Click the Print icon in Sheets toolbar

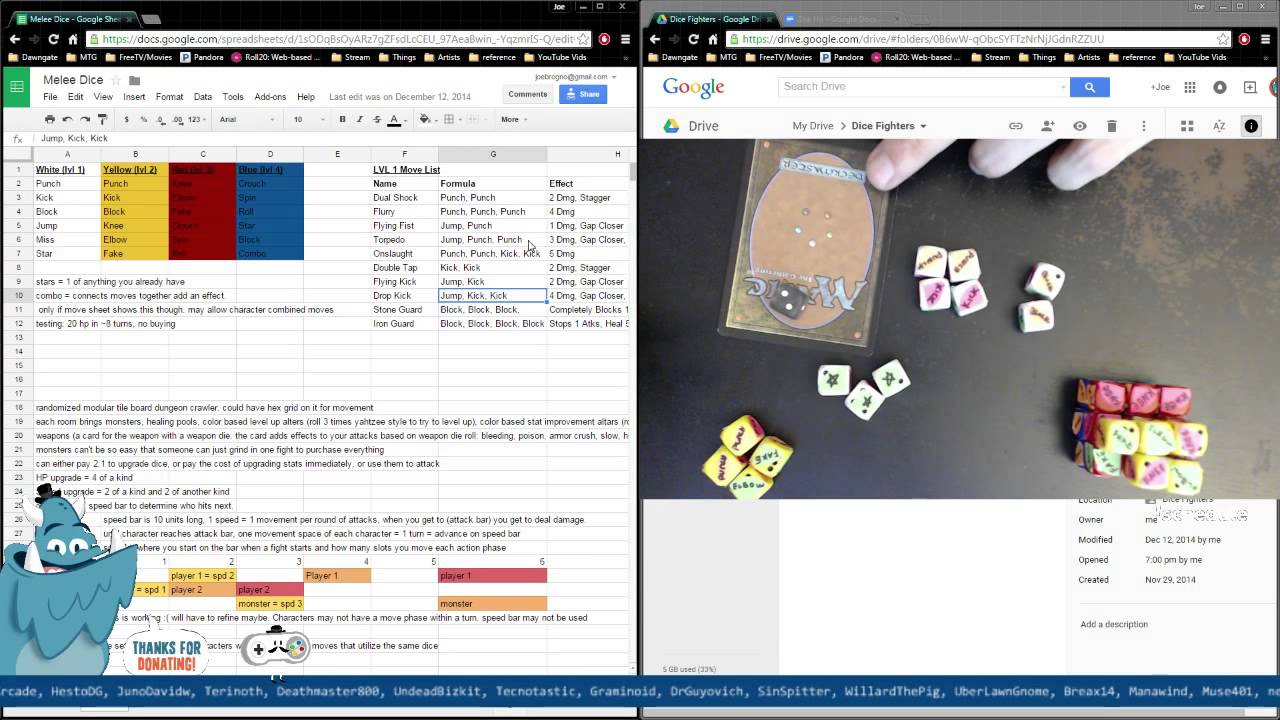click(50, 119)
